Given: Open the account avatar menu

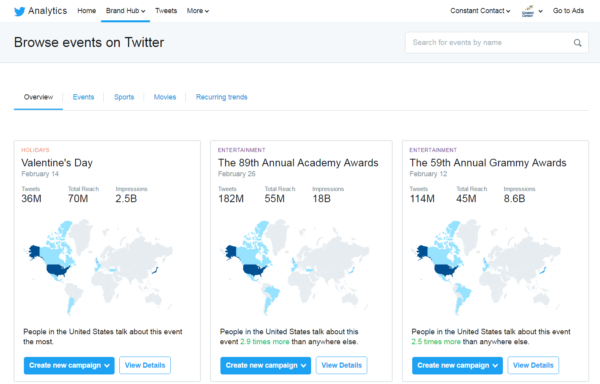Looking at the screenshot, I should tap(532, 11).
